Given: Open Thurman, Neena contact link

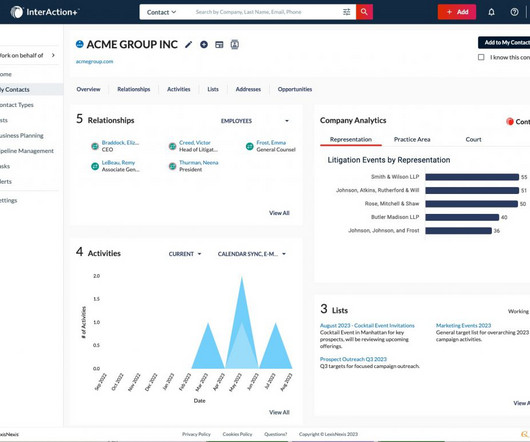Looking at the screenshot, I should (199, 163).
